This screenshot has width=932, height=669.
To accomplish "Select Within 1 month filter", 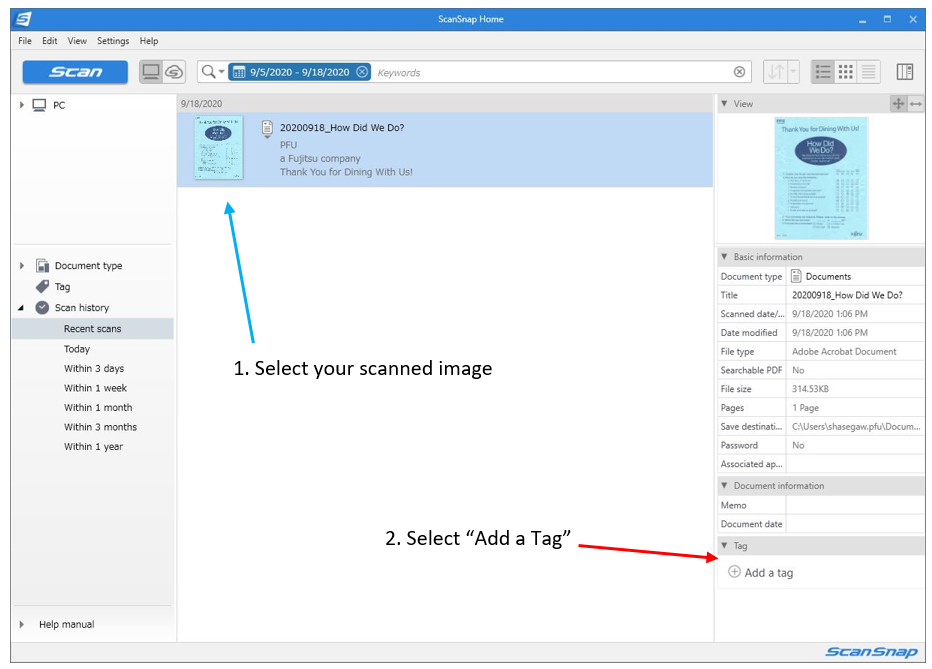I will tap(98, 408).
